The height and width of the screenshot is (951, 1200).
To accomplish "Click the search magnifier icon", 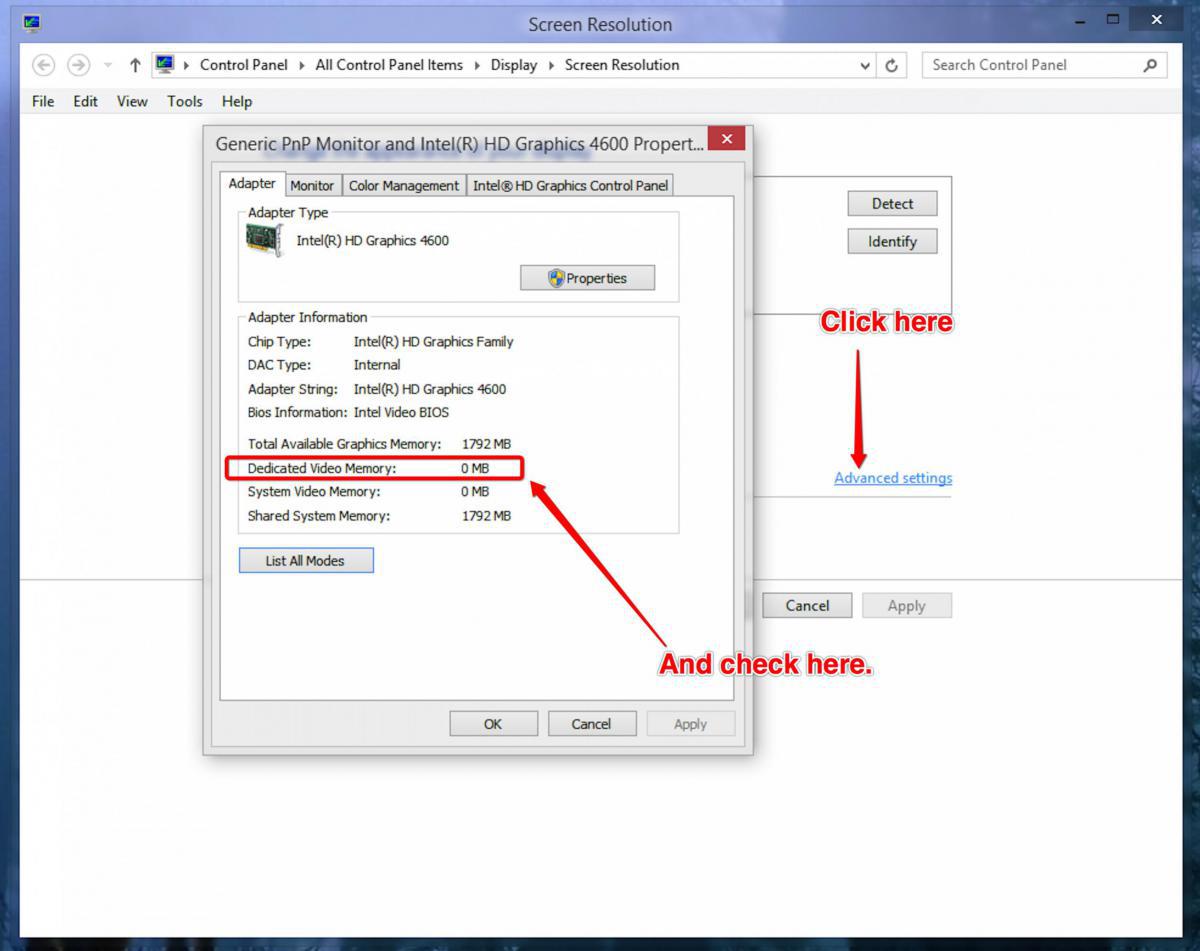I will [x=1151, y=65].
